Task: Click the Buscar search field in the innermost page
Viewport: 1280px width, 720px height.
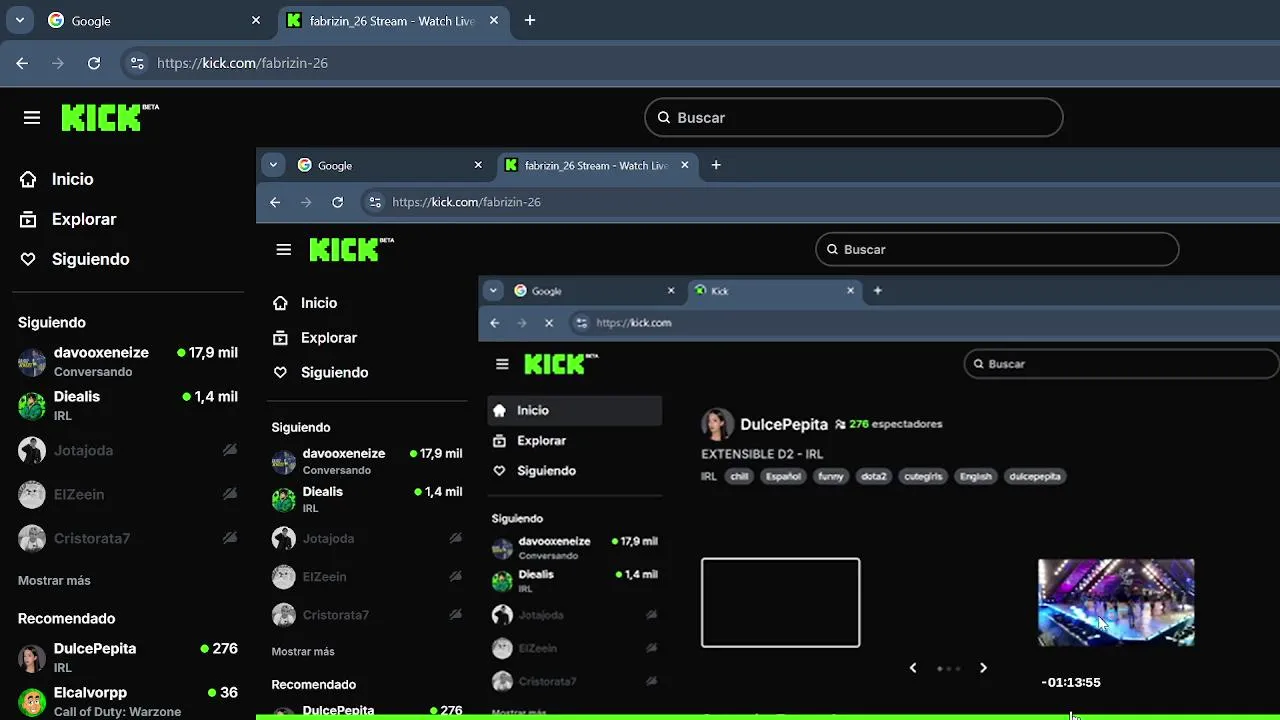Action: point(1122,364)
